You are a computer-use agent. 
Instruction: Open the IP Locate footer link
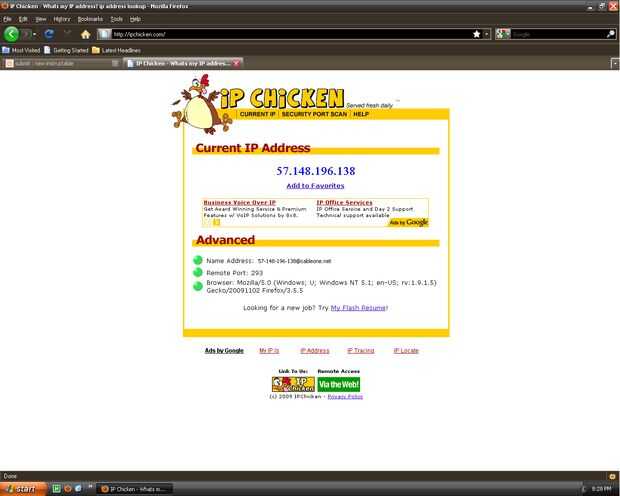406,350
